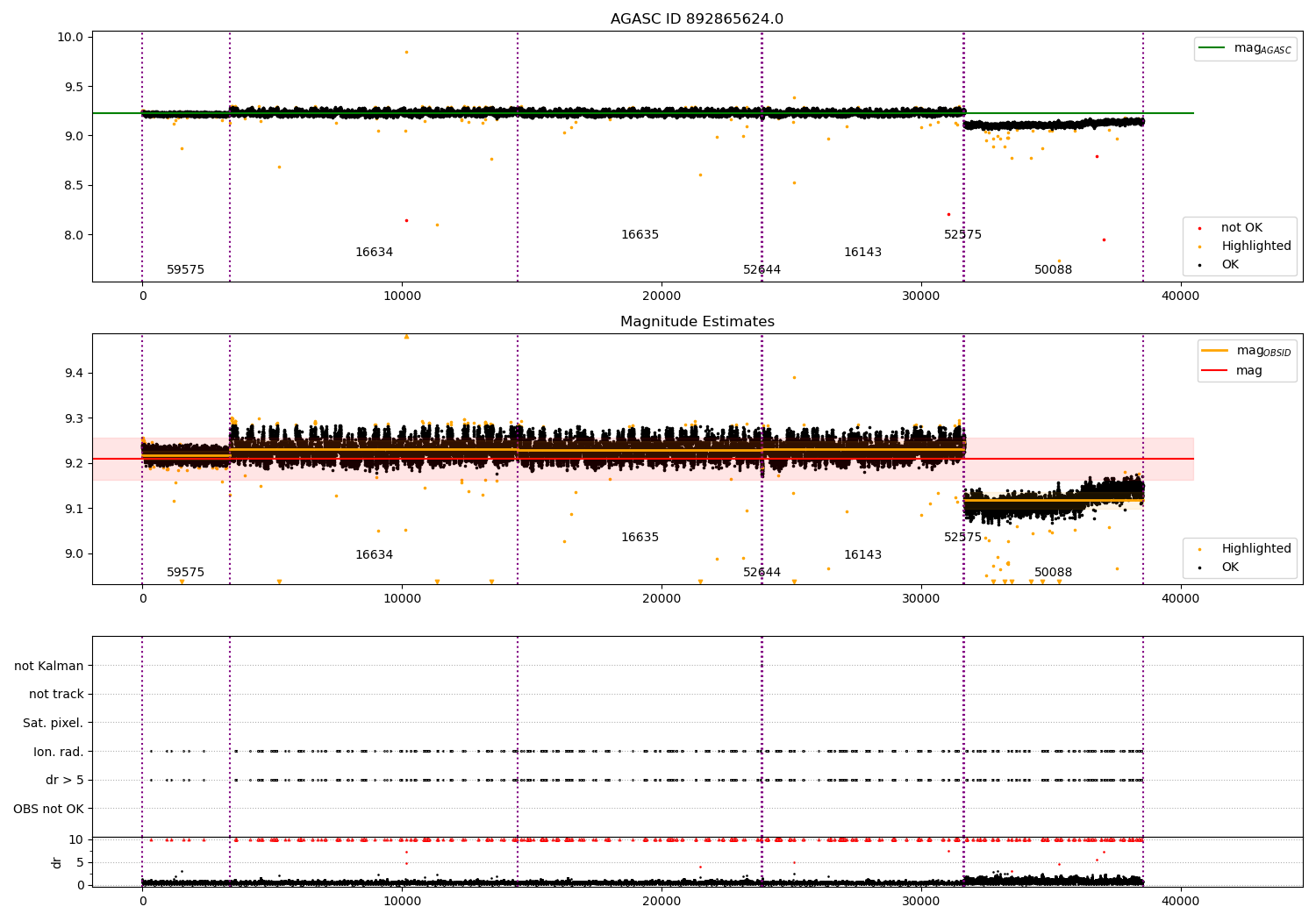The width and height of the screenshot is (1316, 921).
Task: Click x-axis tick '40000' under bottom plot
Action: pos(1181,901)
